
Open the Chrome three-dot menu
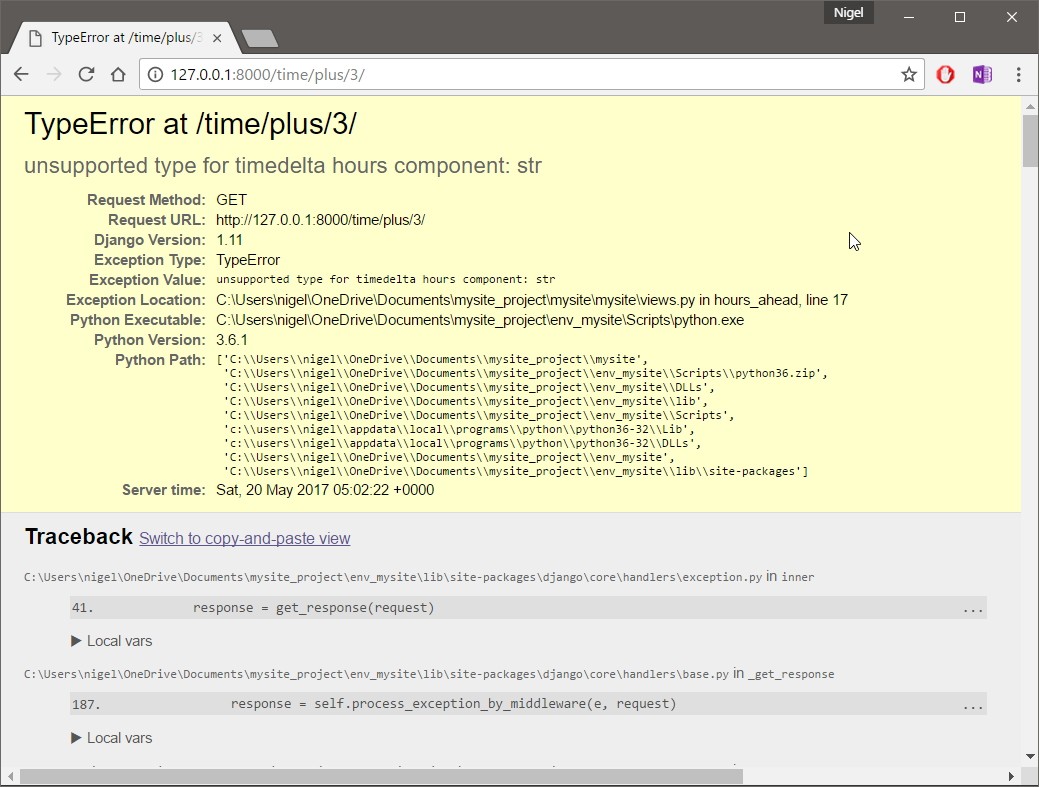tap(1018, 75)
